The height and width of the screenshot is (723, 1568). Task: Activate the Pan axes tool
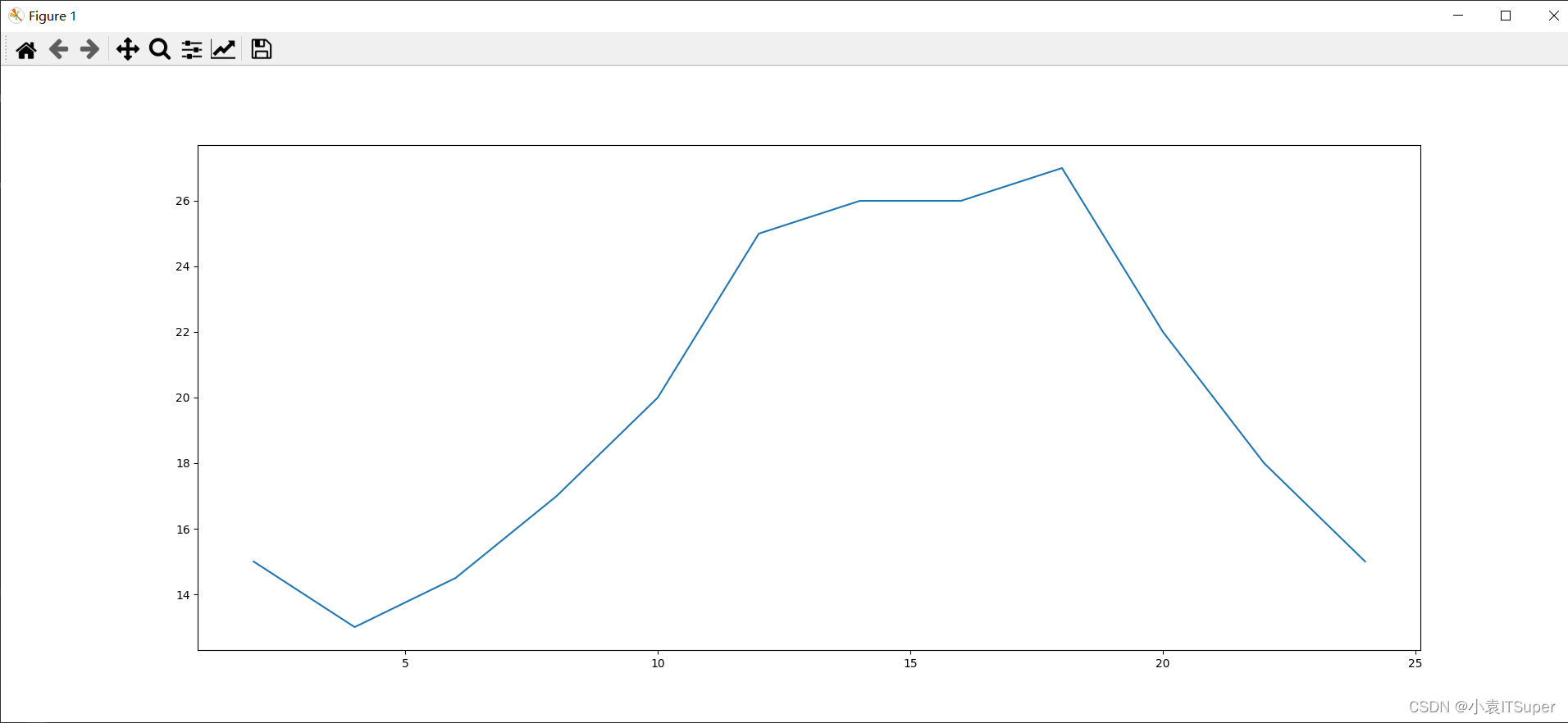[128, 50]
